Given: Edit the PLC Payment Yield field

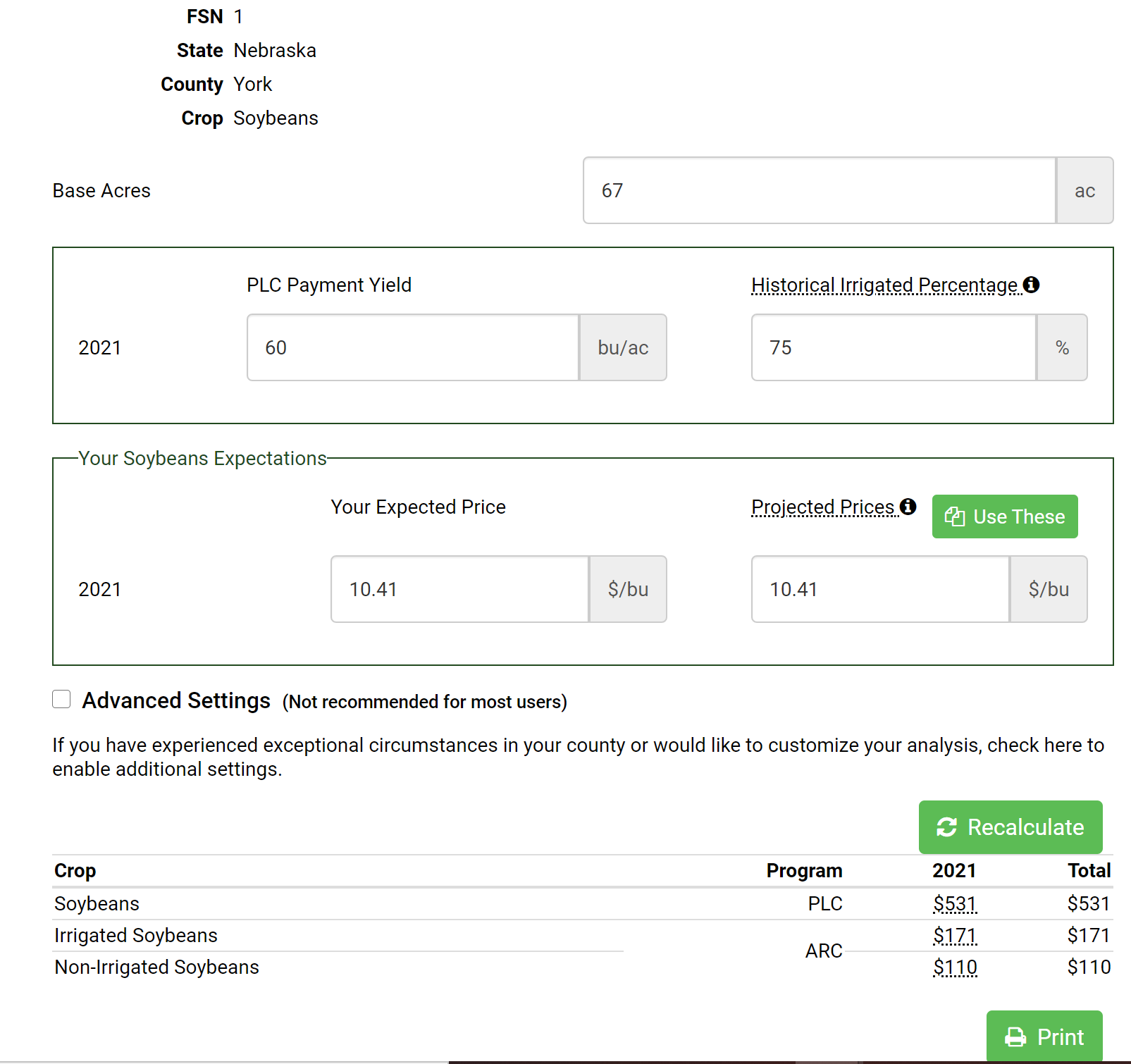Looking at the screenshot, I should pyautogui.click(x=412, y=347).
